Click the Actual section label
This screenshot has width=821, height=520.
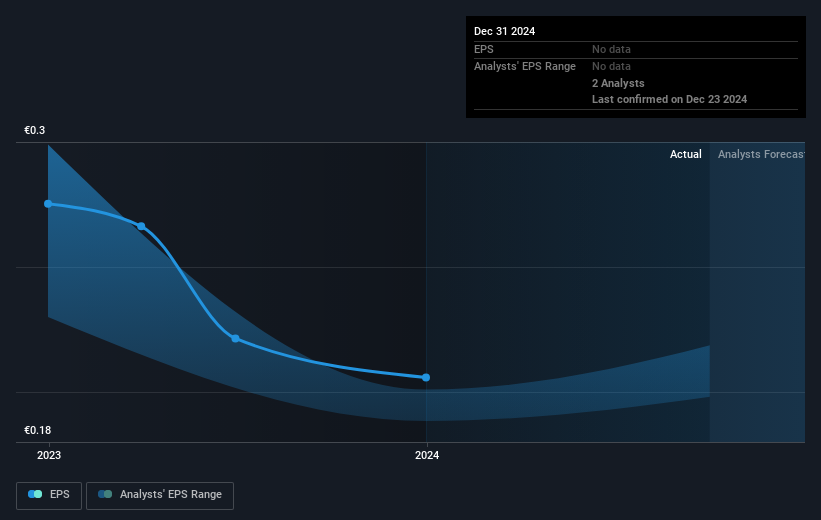[x=685, y=154]
